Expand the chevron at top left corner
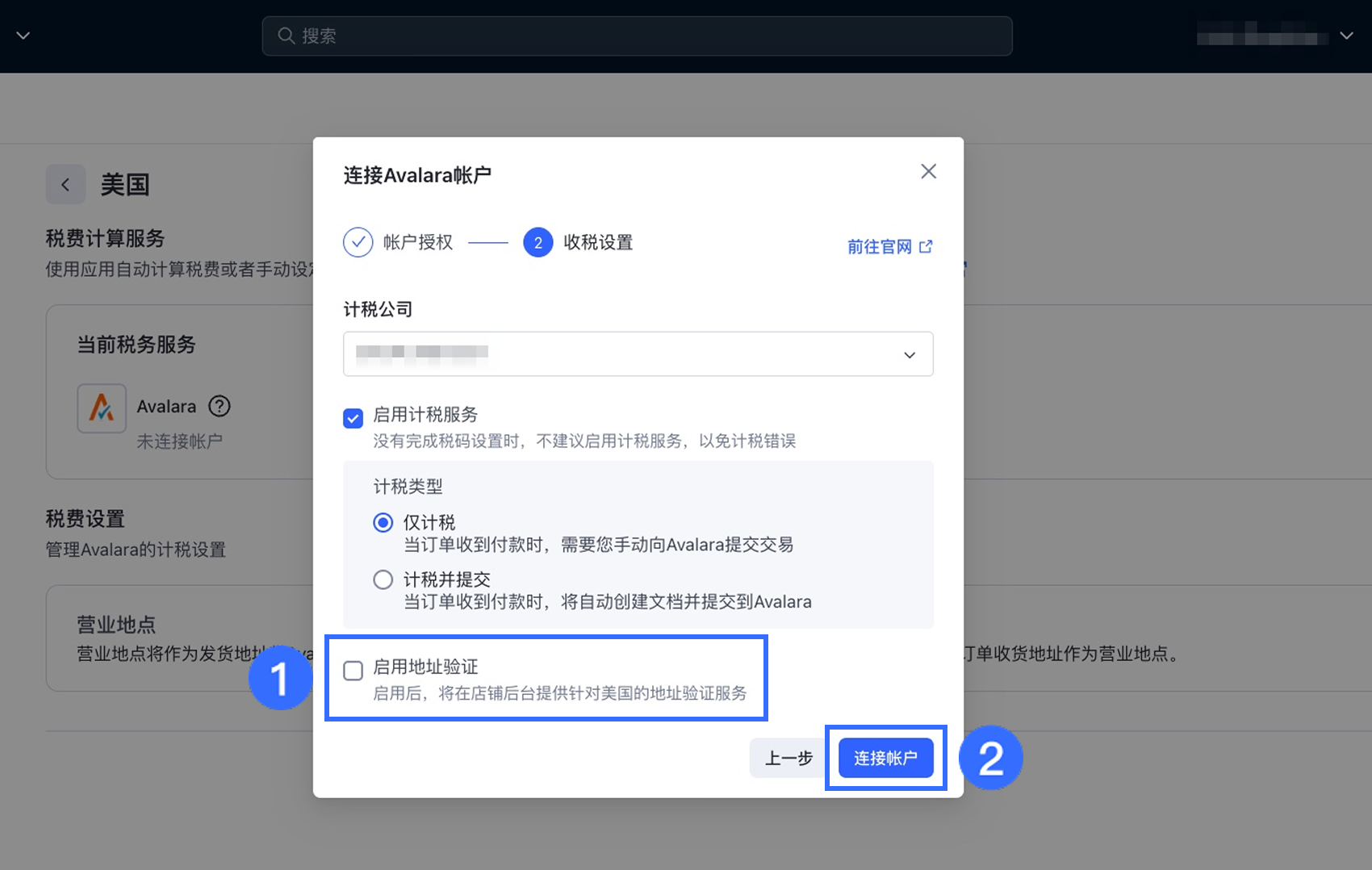 [x=23, y=36]
